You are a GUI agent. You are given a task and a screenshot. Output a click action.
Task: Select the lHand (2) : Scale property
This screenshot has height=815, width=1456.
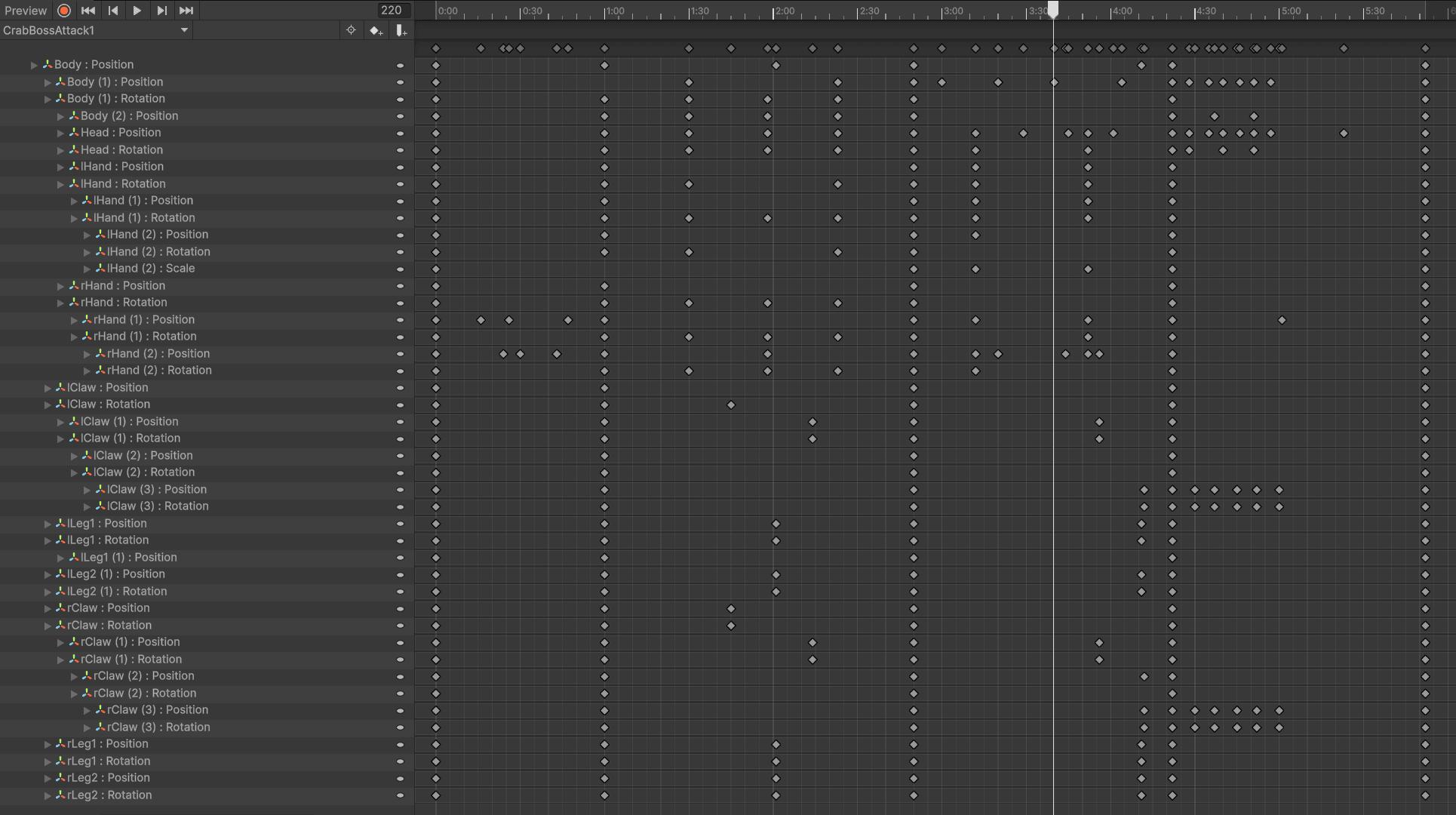pyautogui.click(x=150, y=269)
